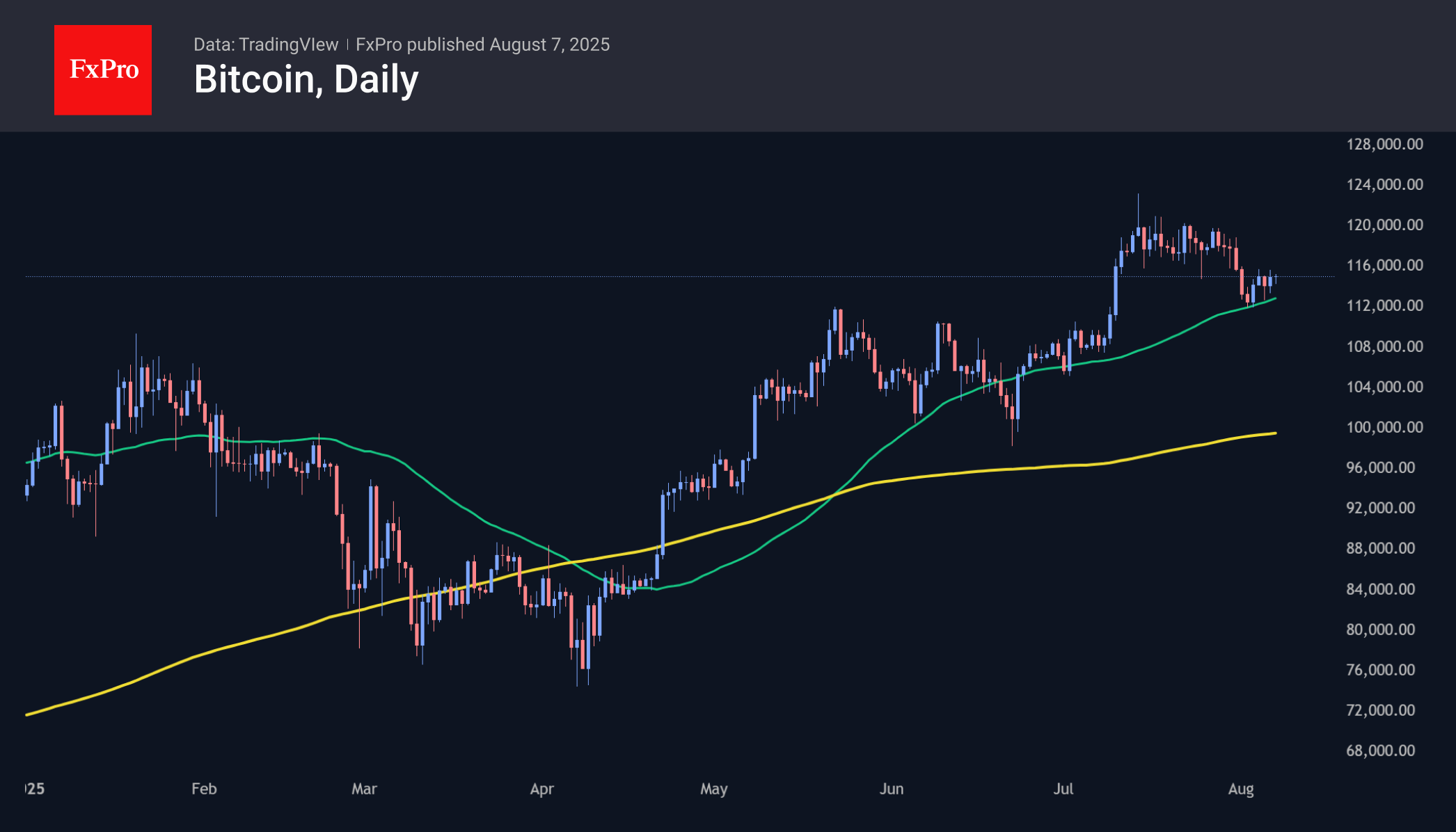Screen dimensions: 1456x832
Task: Select the Apr label on the time axis
Action: coord(541,789)
